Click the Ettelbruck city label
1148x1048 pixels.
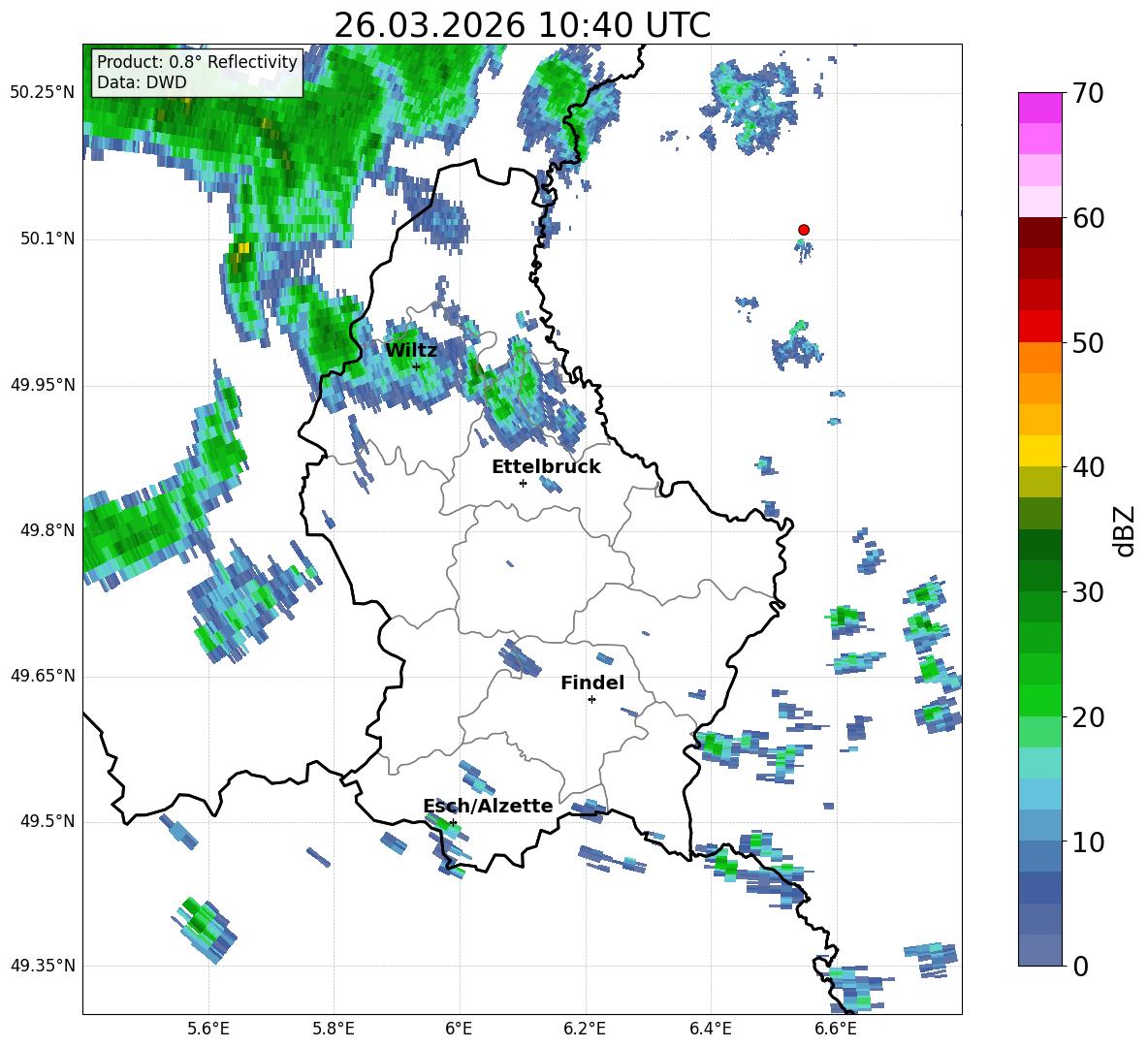[546, 467]
